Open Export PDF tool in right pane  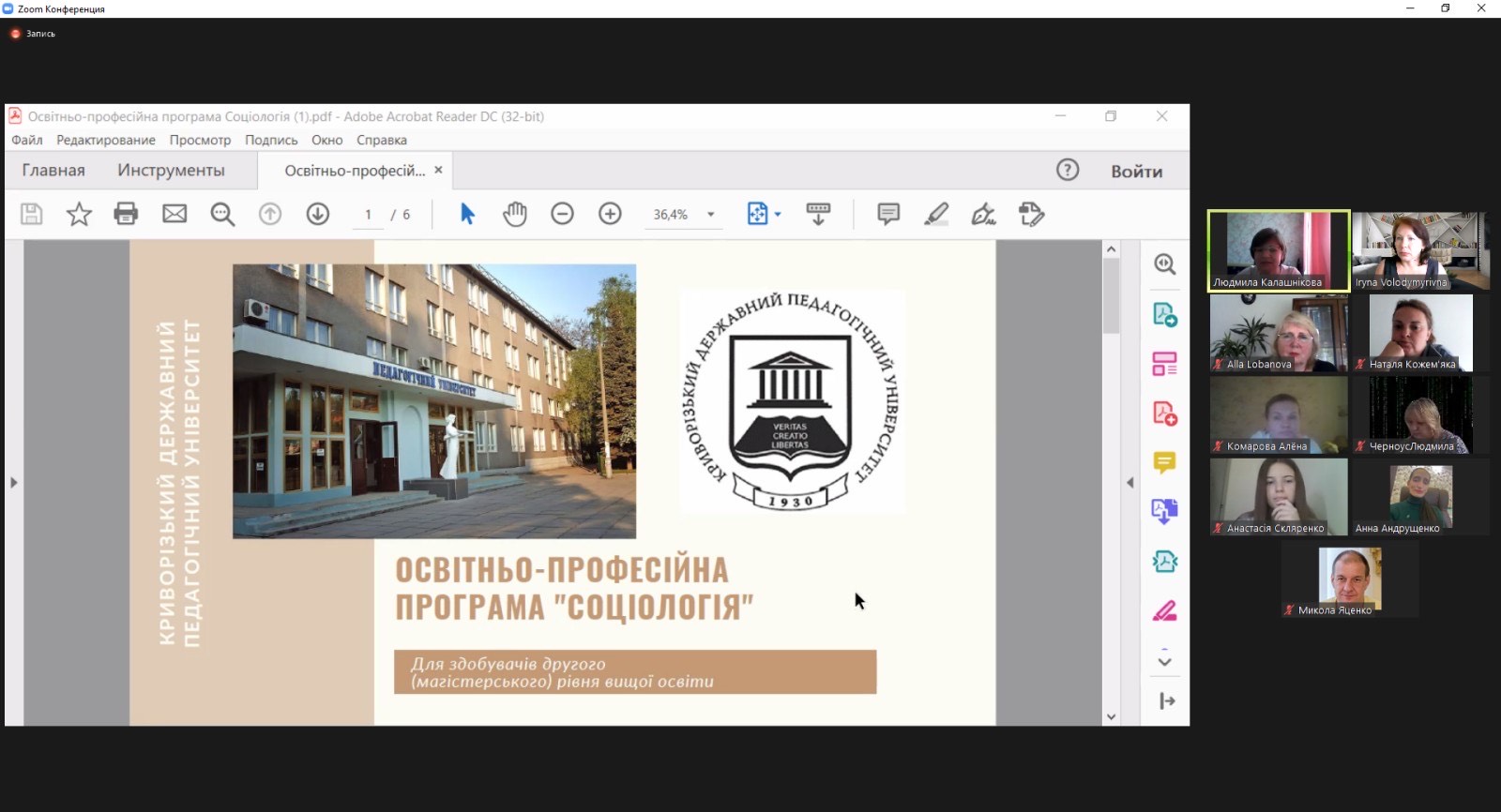point(1165,315)
